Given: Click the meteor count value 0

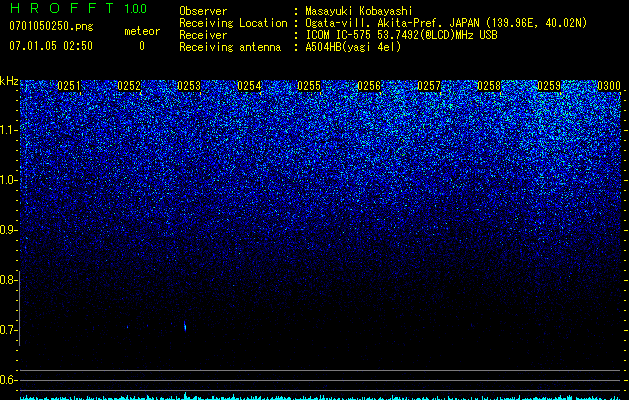Looking at the screenshot, I should [x=142, y=46].
